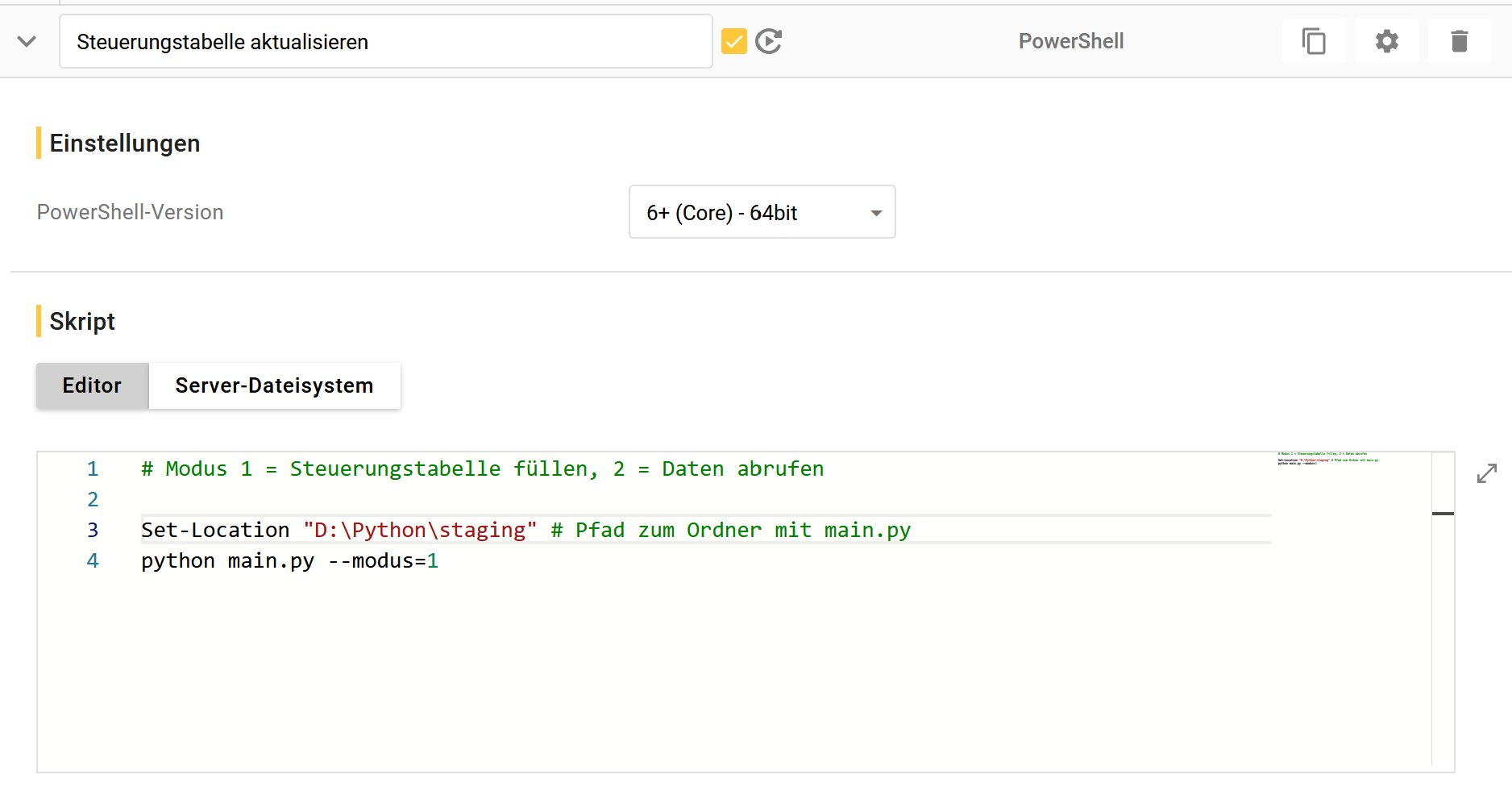Image resolution: width=1512 pixels, height=787 pixels.
Task: Click the comment '# Pfad zum Ordner mit main.py'
Action: pos(731,530)
